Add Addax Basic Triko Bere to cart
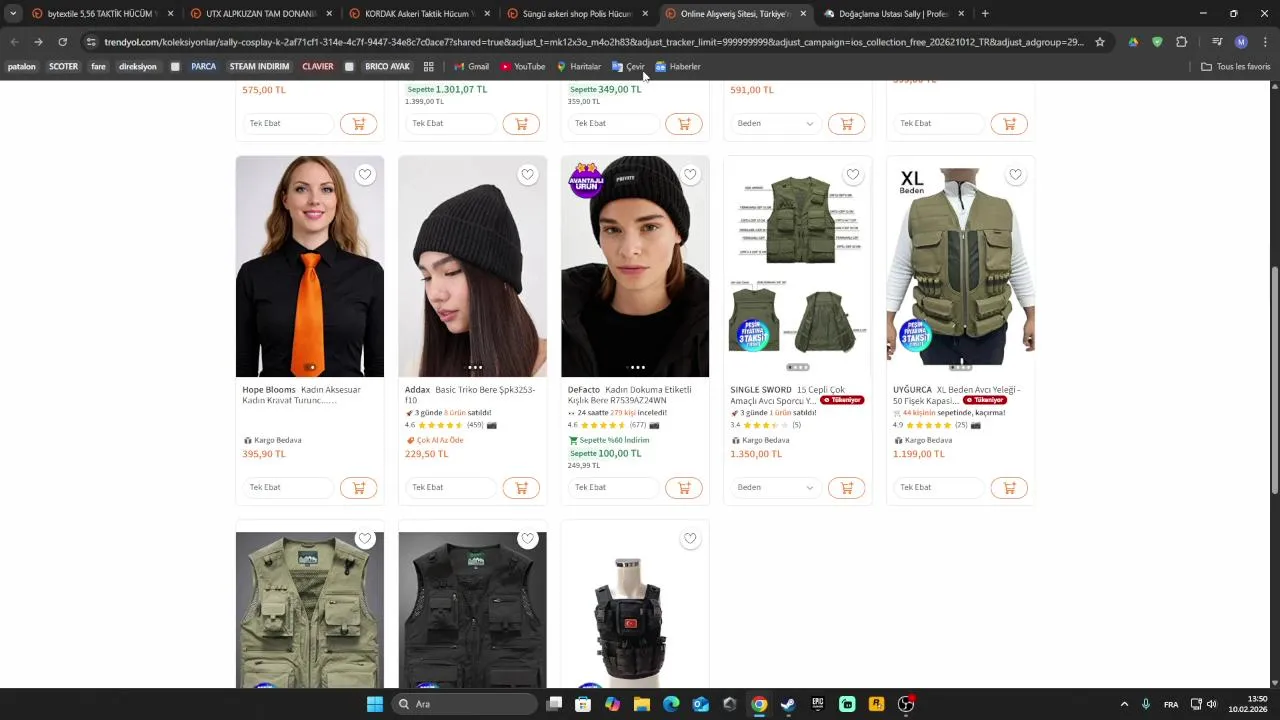The height and width of the screenshot is (720, 1280). pos(521,488)
